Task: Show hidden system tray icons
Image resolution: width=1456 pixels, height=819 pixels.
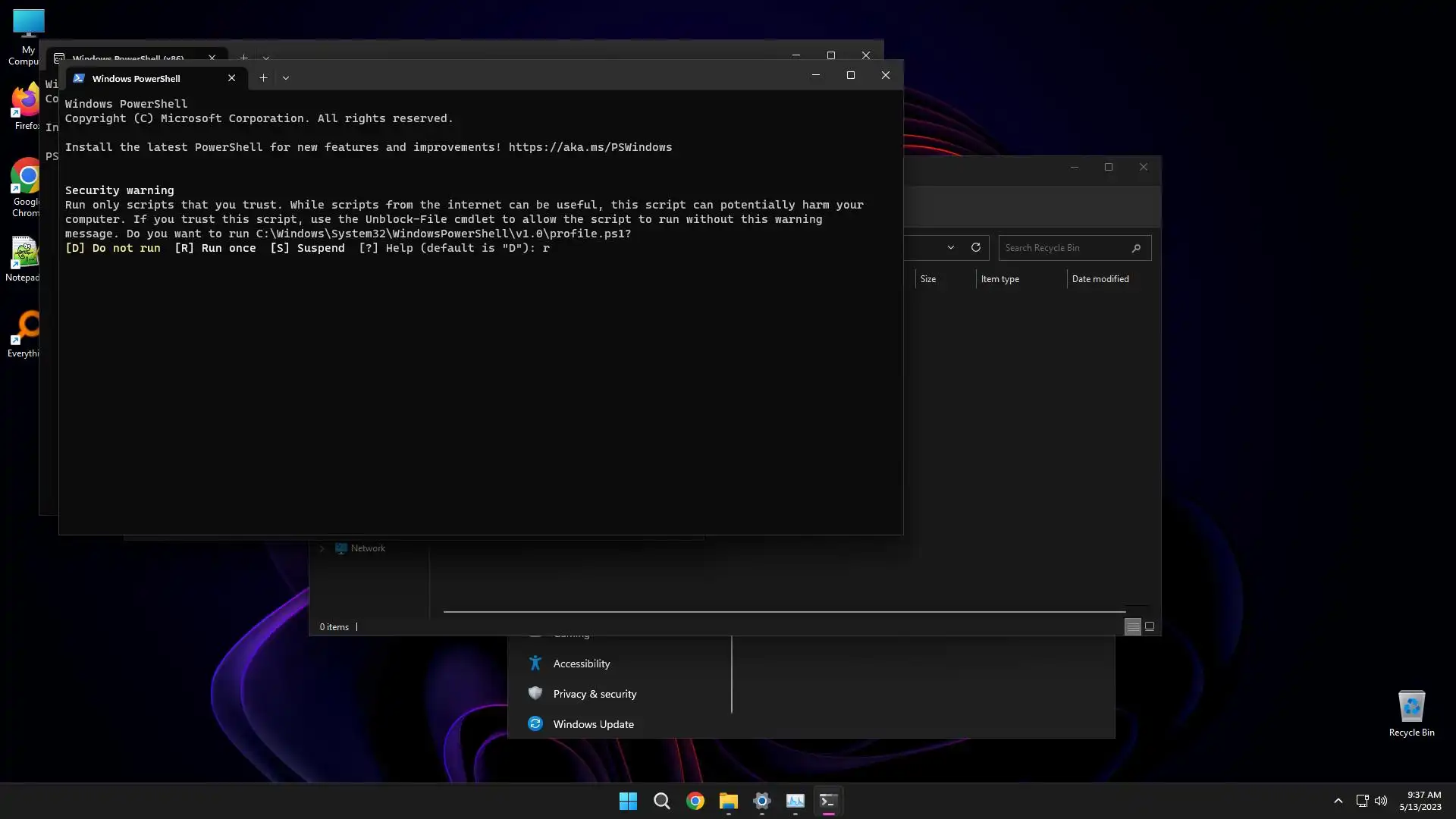Action: pos(1338,801)
